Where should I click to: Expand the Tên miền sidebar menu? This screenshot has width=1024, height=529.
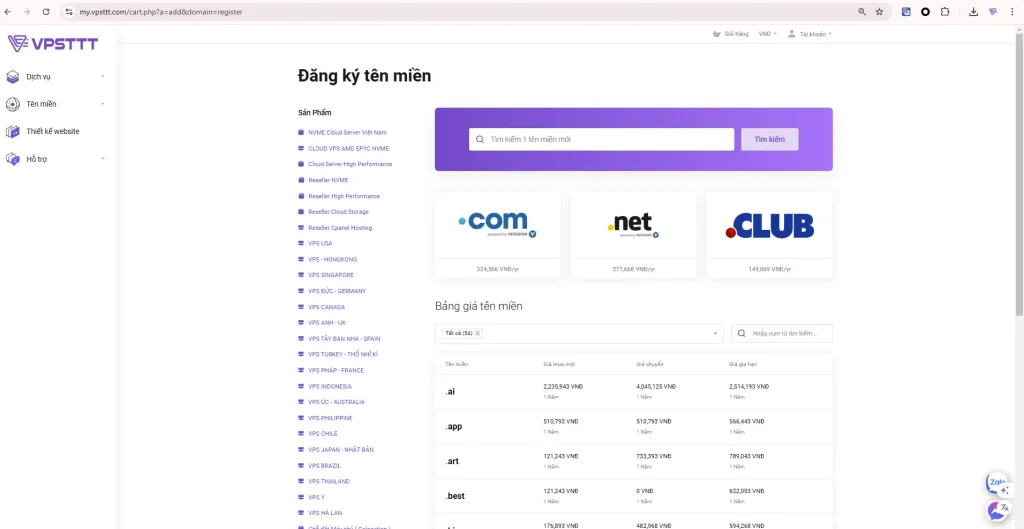coord(103,104)
